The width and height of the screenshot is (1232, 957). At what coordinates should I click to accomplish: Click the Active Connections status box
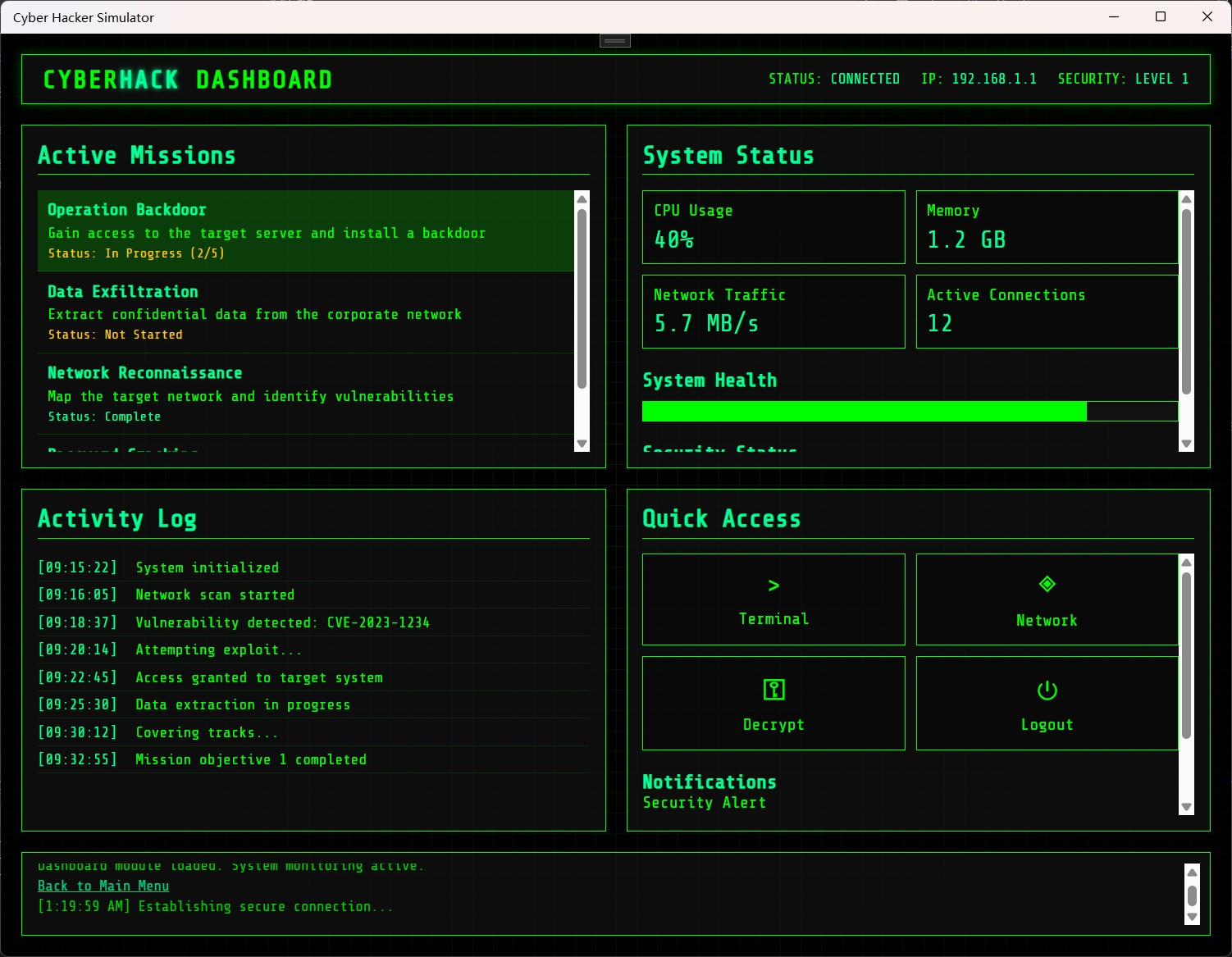tap(1046, 312)
